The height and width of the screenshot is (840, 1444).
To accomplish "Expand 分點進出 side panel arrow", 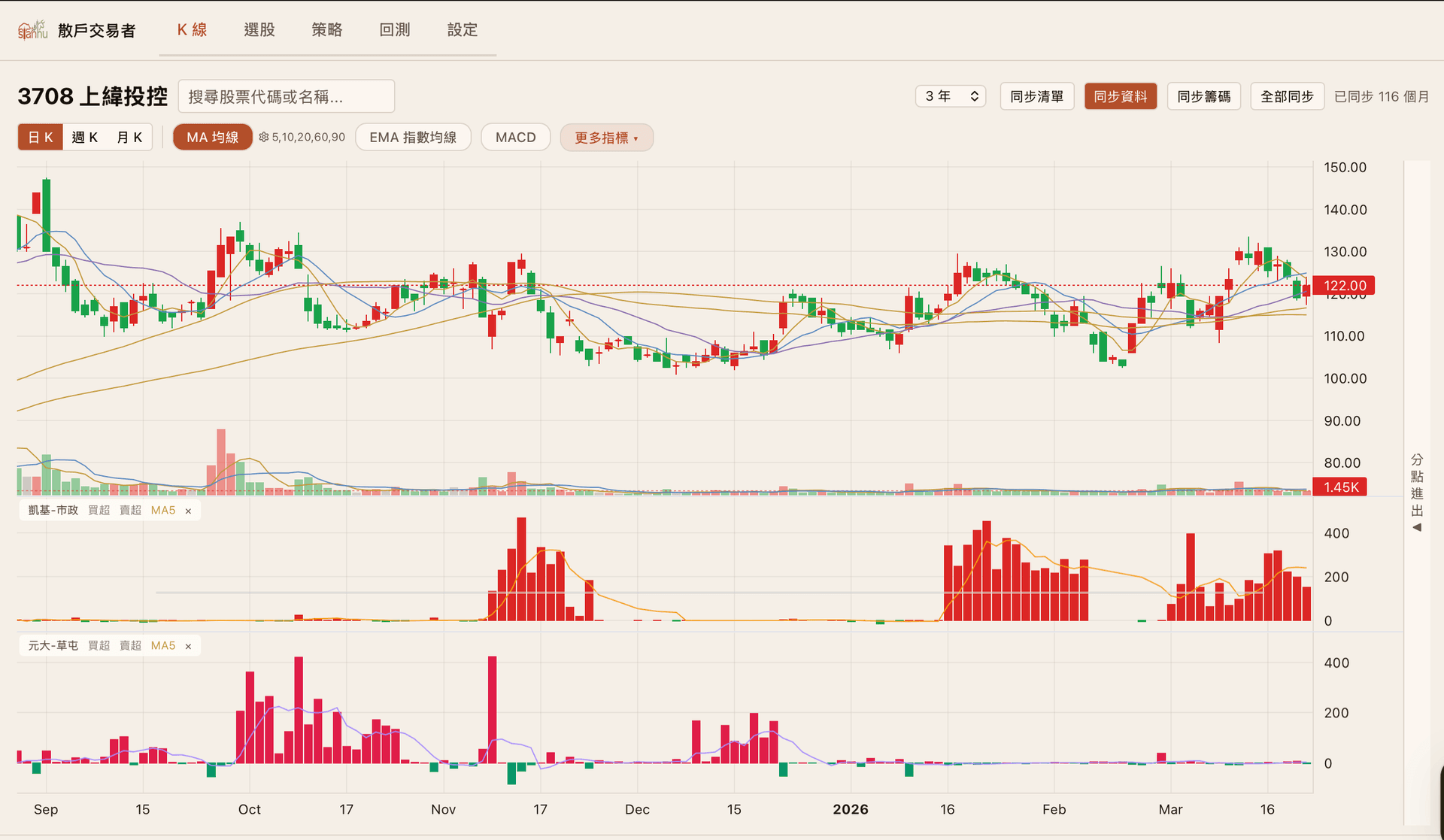I will [x=1417, y=527].
